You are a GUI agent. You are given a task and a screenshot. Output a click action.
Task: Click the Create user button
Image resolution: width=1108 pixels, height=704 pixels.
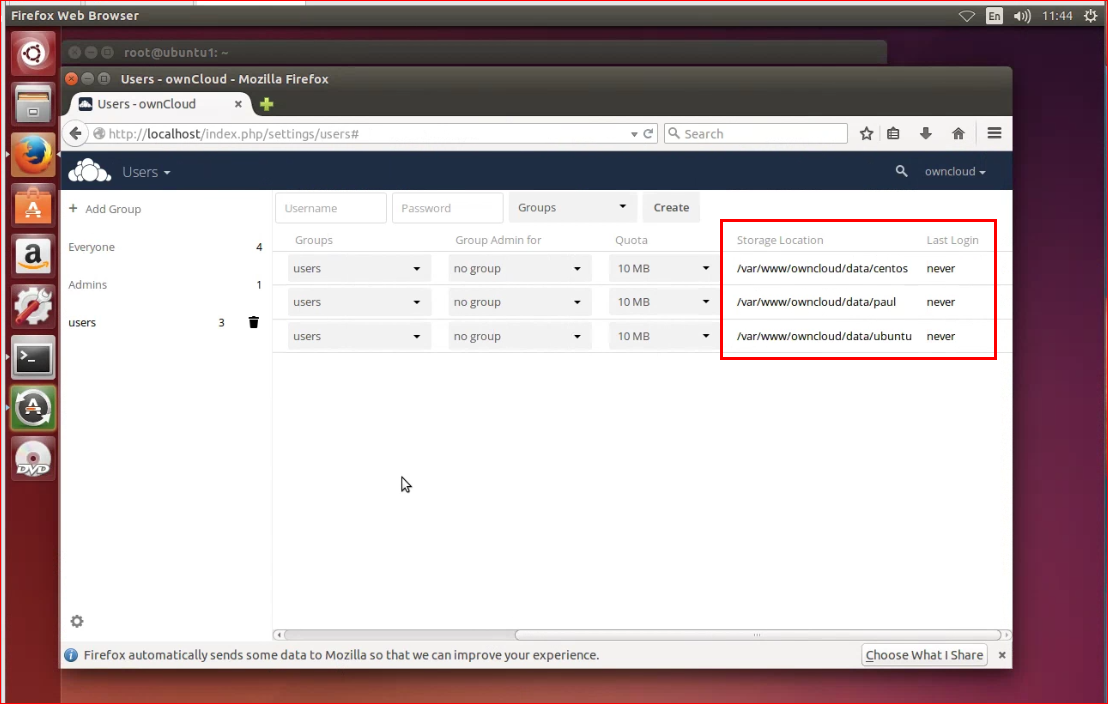point(671,207)
